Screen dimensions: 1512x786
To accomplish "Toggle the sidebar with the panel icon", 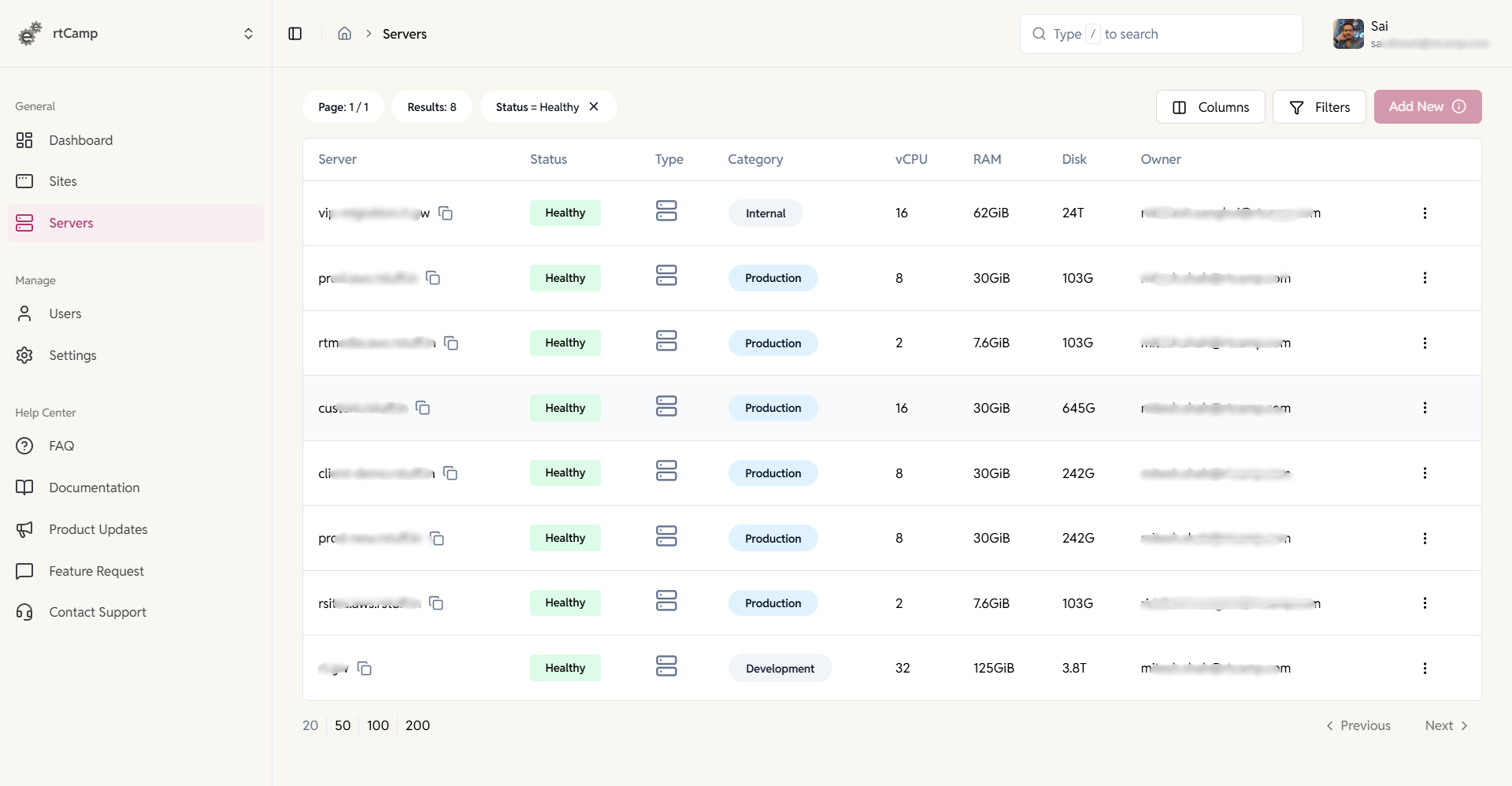I will pyautogui.click(x=296, y=34).
